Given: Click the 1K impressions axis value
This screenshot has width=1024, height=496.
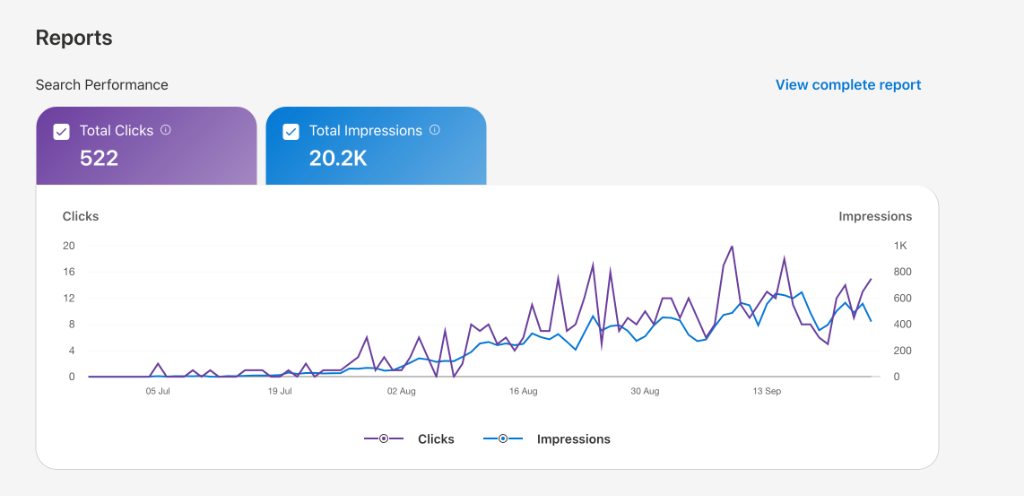Looking at the screenshot, I should (x=901, y=245).
